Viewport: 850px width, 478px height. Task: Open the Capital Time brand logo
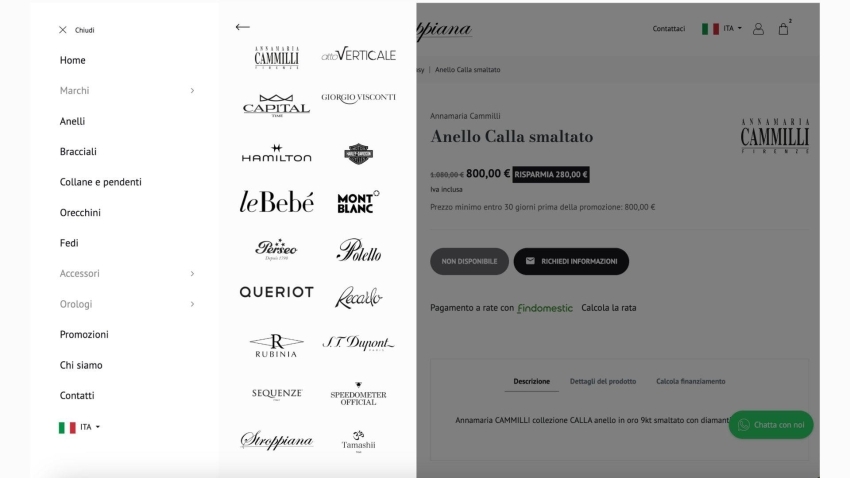[276, 105]
